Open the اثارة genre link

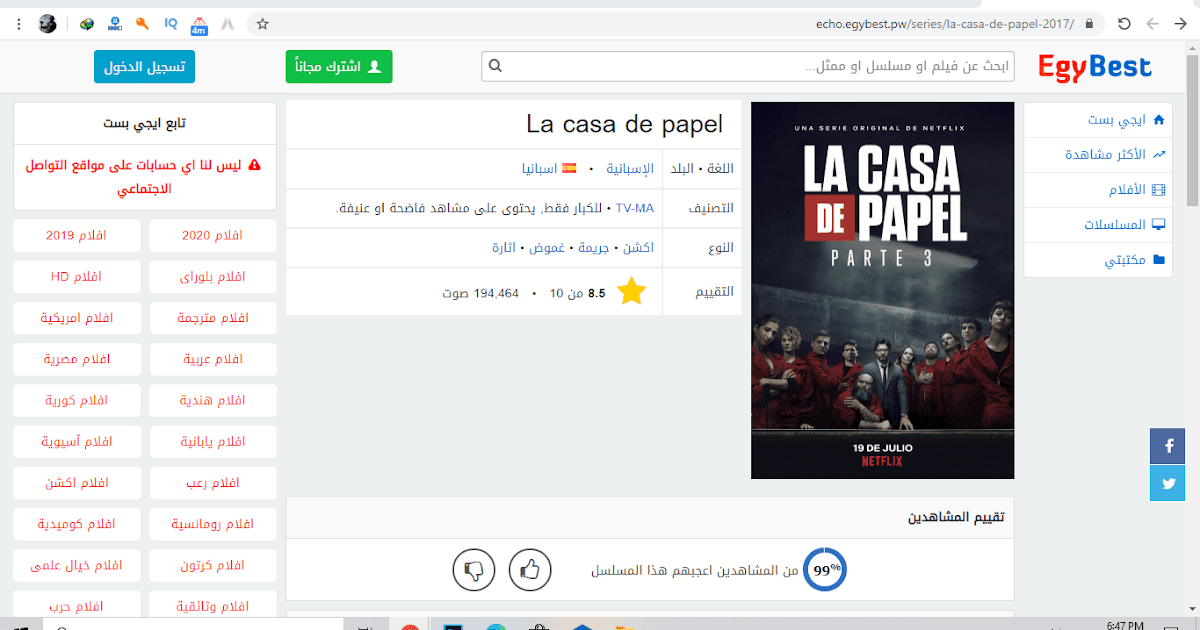tap(504, 247)
